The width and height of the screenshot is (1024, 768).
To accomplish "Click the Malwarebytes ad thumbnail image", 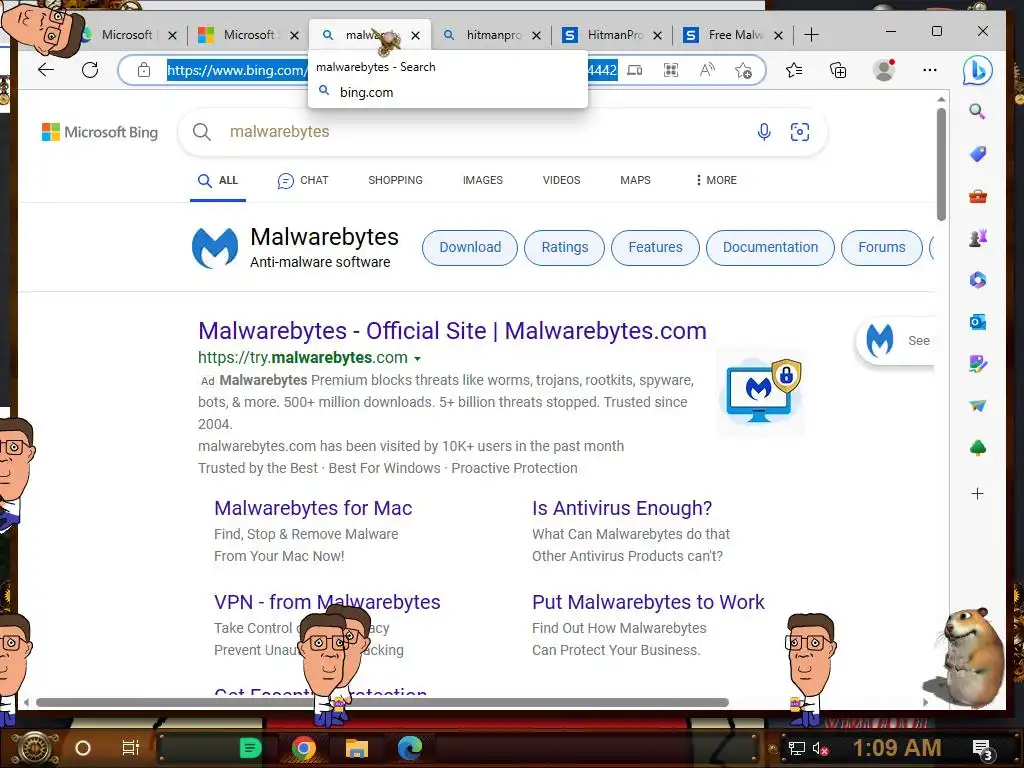I will (x=761, y=392).
